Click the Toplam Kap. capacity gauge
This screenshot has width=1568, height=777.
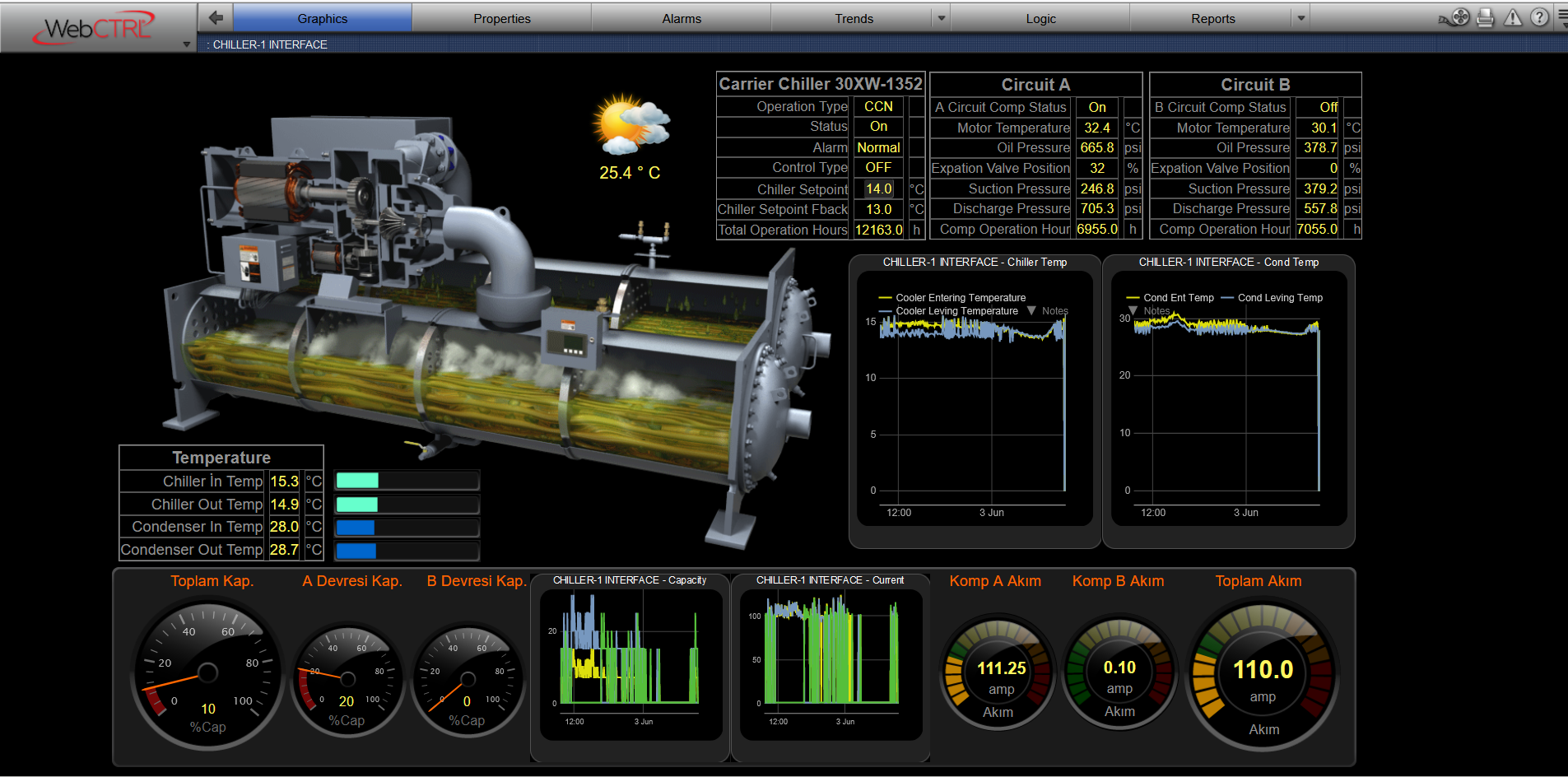pyautogui.click(x=207, y=674)
